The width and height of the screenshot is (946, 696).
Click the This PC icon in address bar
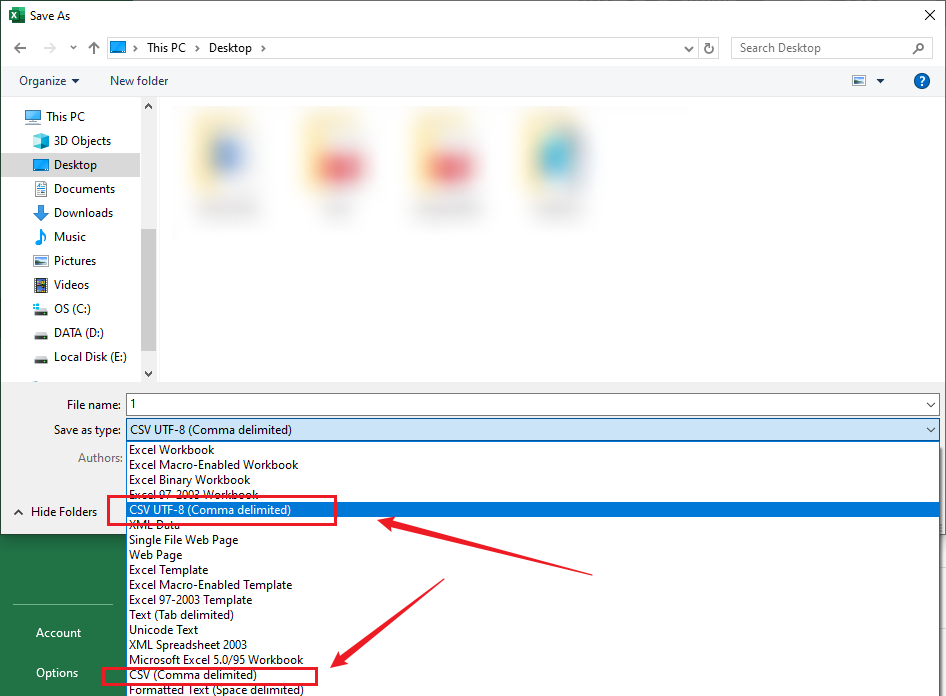(x=118, y=48)
